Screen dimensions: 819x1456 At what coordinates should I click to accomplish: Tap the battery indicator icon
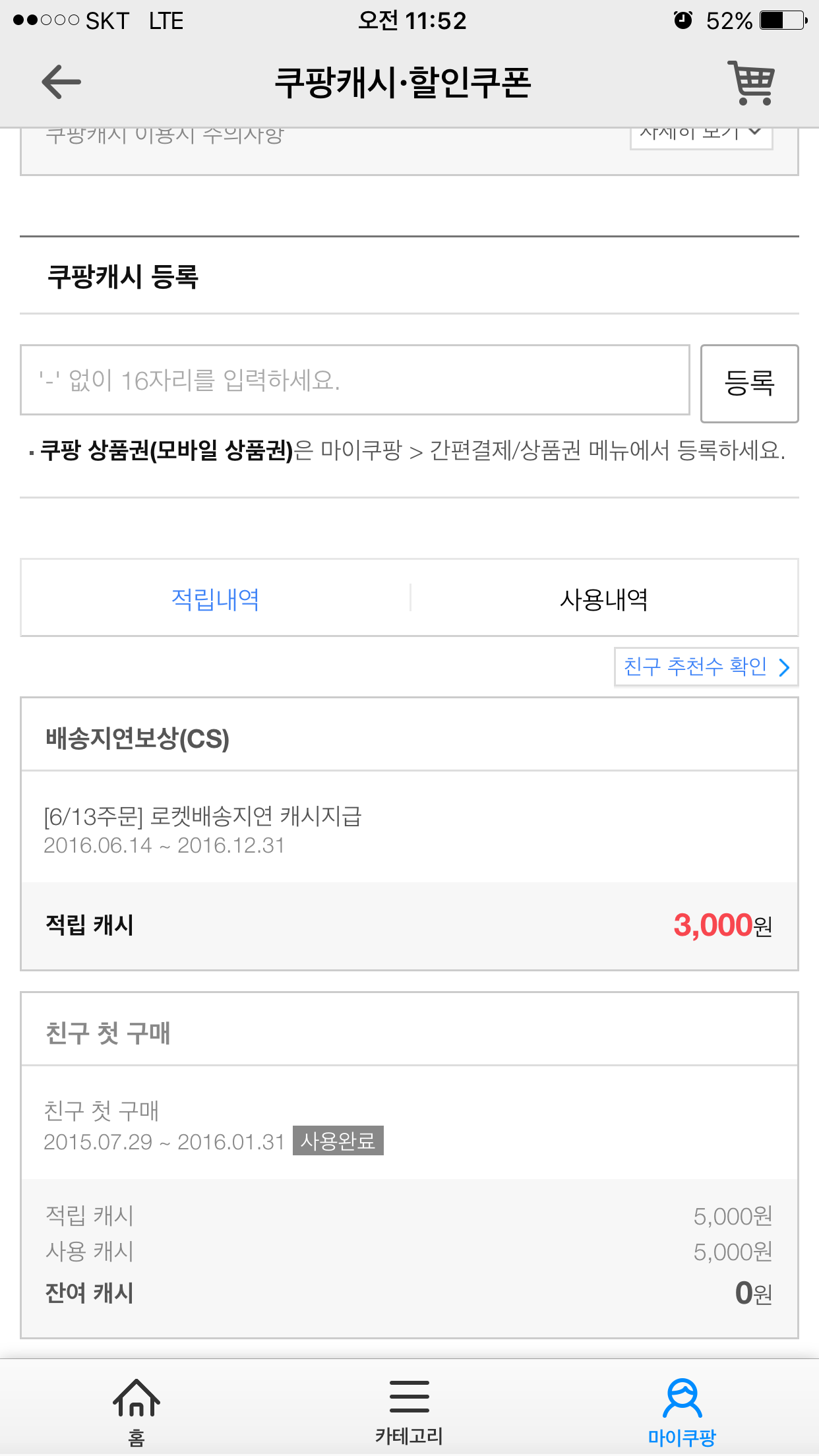pyautogui.click(x=783, y=20)
